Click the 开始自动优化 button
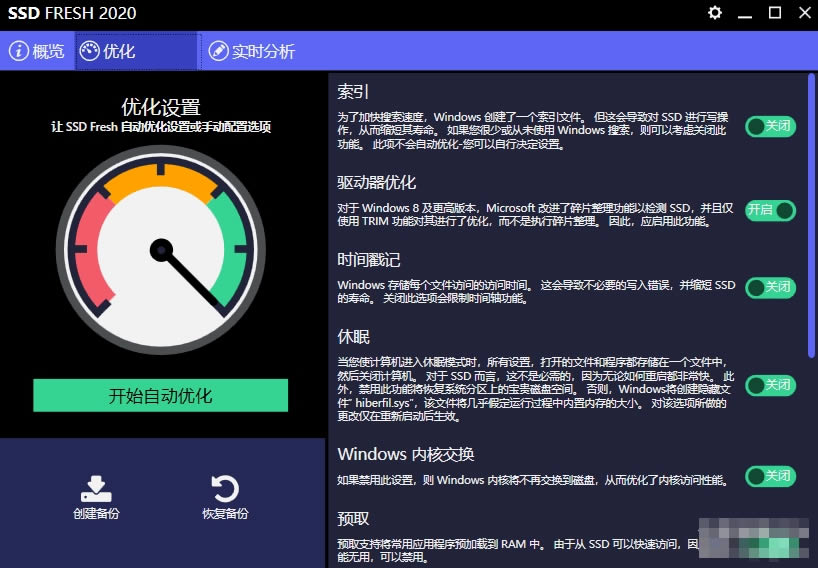Viewport: 818px width, 568px height. [x=161, y=395]
